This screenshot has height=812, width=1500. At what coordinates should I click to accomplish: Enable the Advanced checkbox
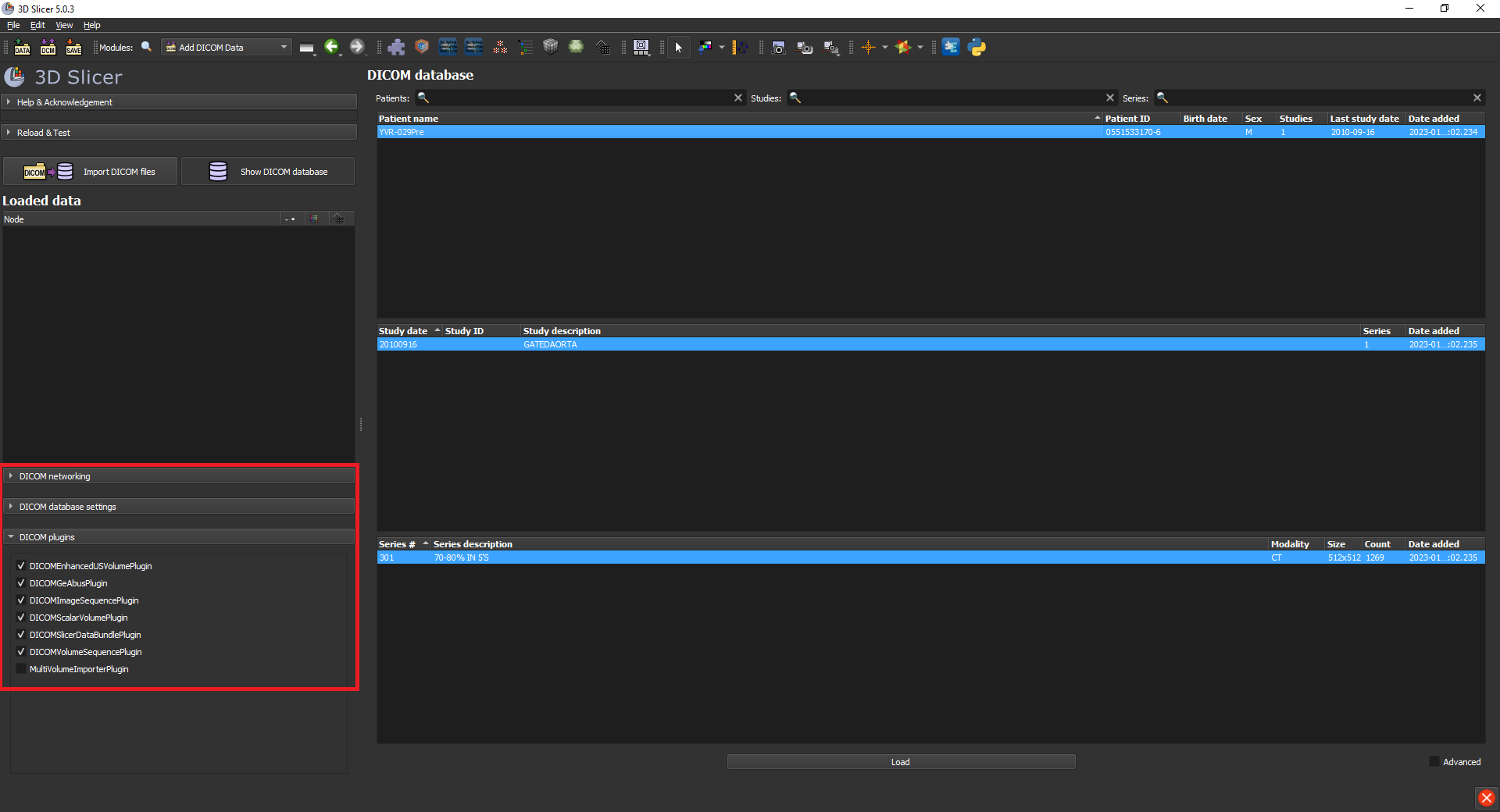(x=1434, y=762)
